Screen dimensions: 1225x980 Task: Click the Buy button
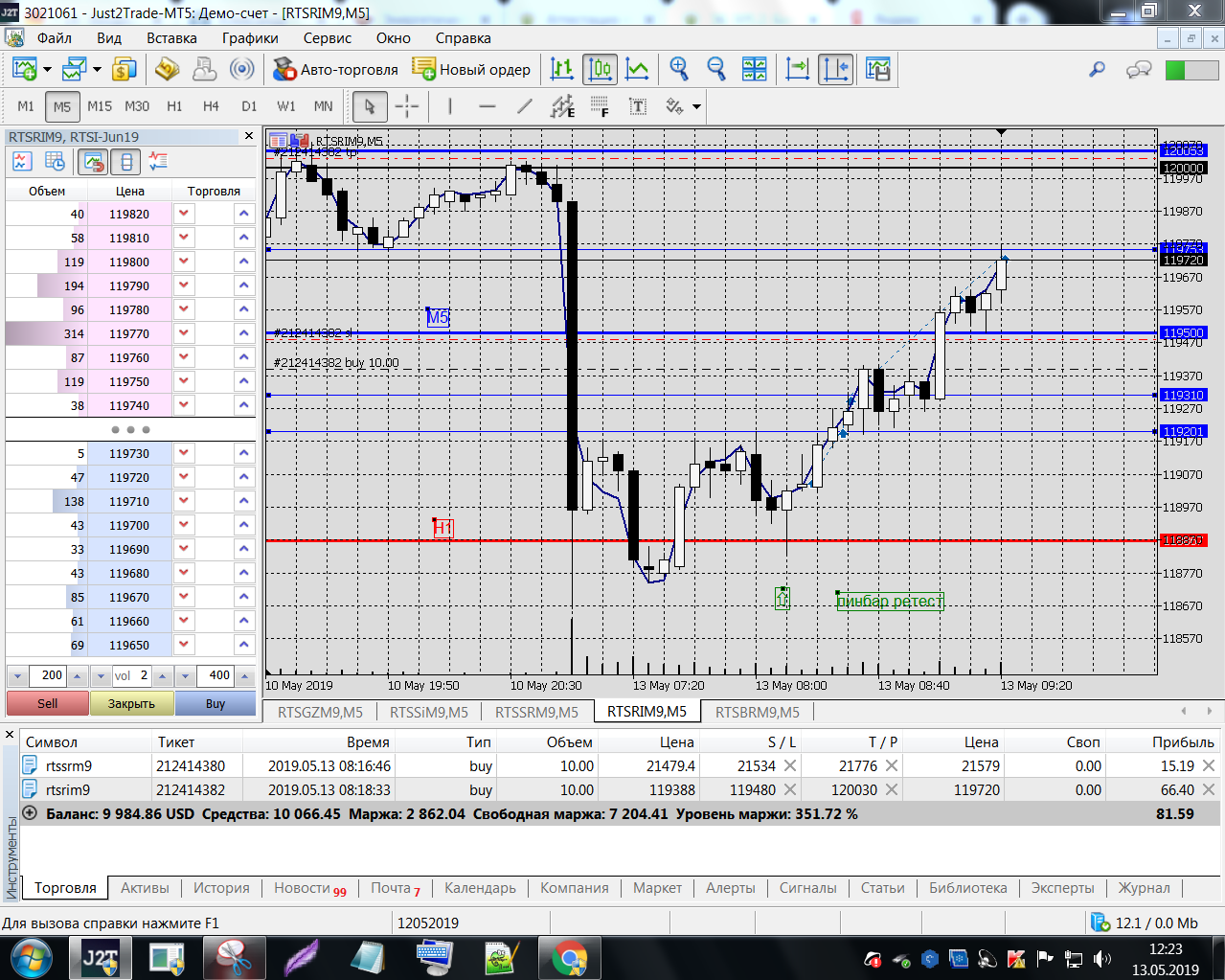point(216,703)
